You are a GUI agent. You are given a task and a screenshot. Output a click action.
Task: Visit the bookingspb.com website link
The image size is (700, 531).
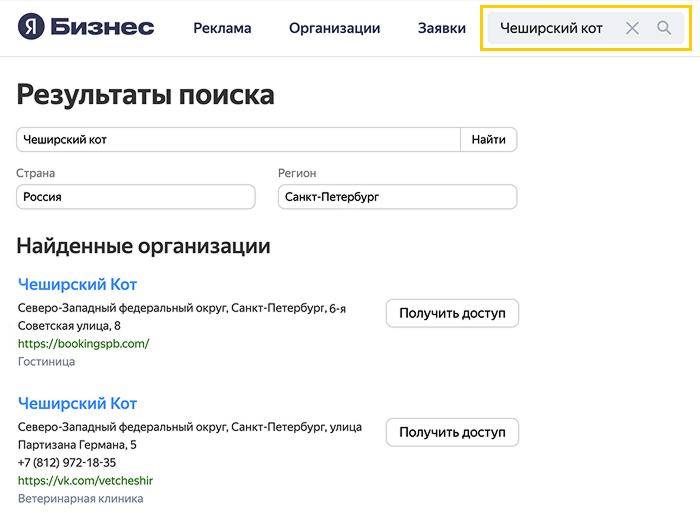click(83, 343)
